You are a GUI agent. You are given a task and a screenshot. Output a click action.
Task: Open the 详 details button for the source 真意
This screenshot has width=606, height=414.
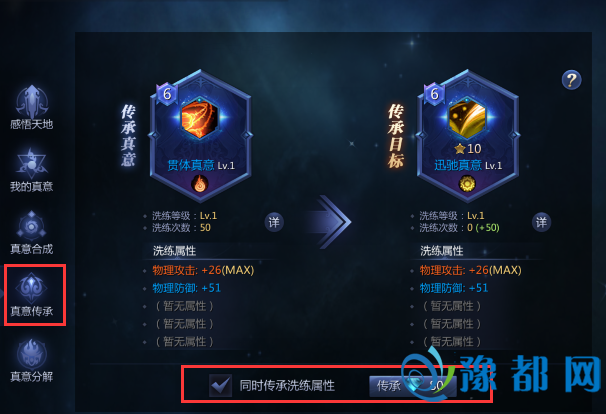274,222
